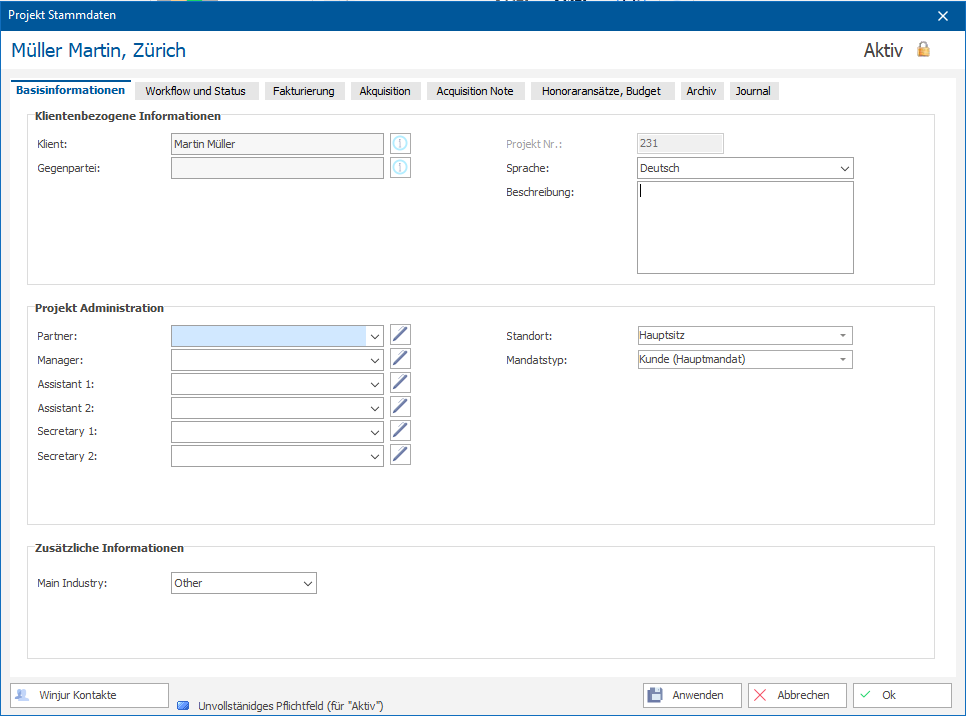Click the pencil icon for Manager
This screenshot has width=966, height=716.
point(400,359)
